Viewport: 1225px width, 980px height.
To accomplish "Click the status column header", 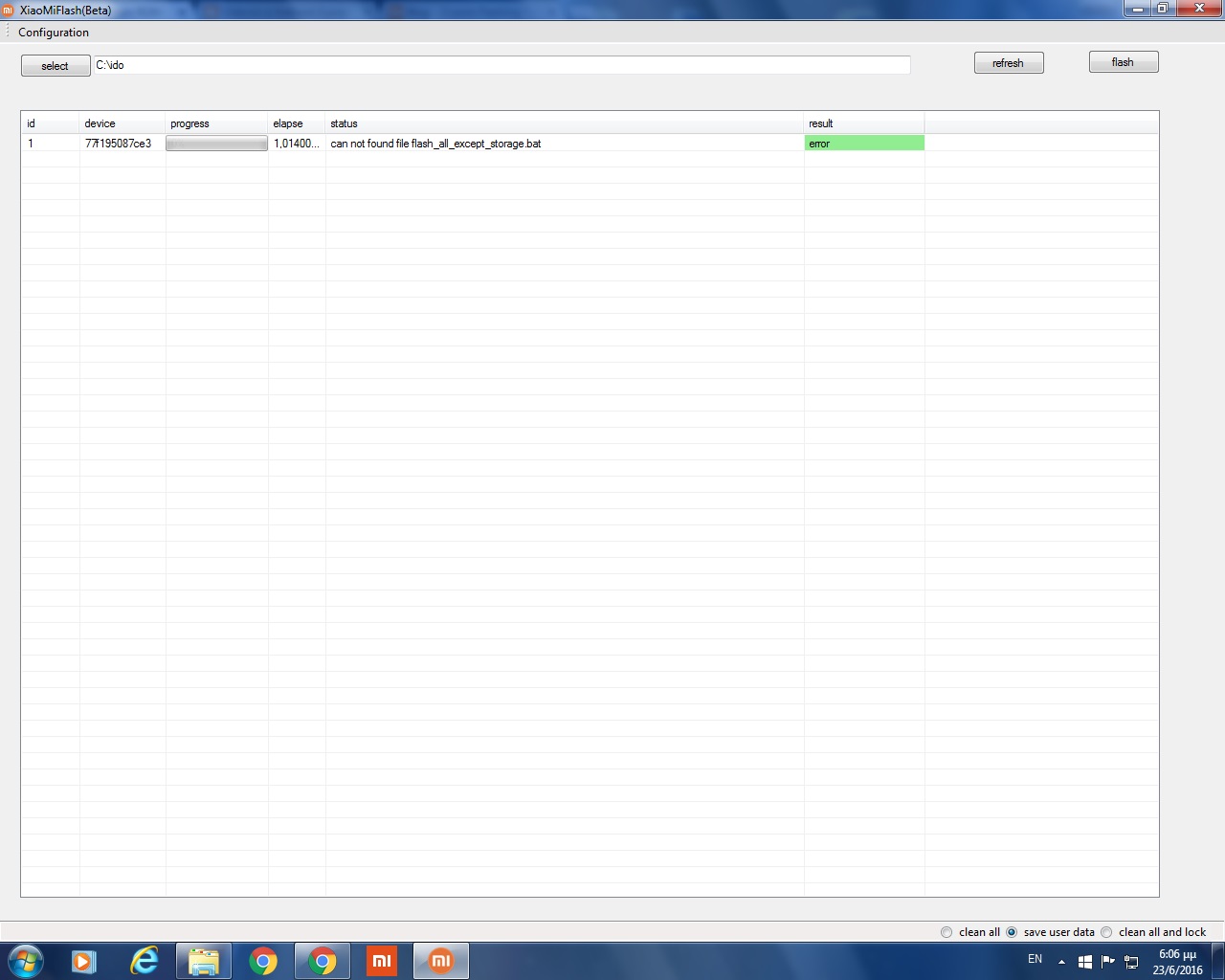I will 565,123.
